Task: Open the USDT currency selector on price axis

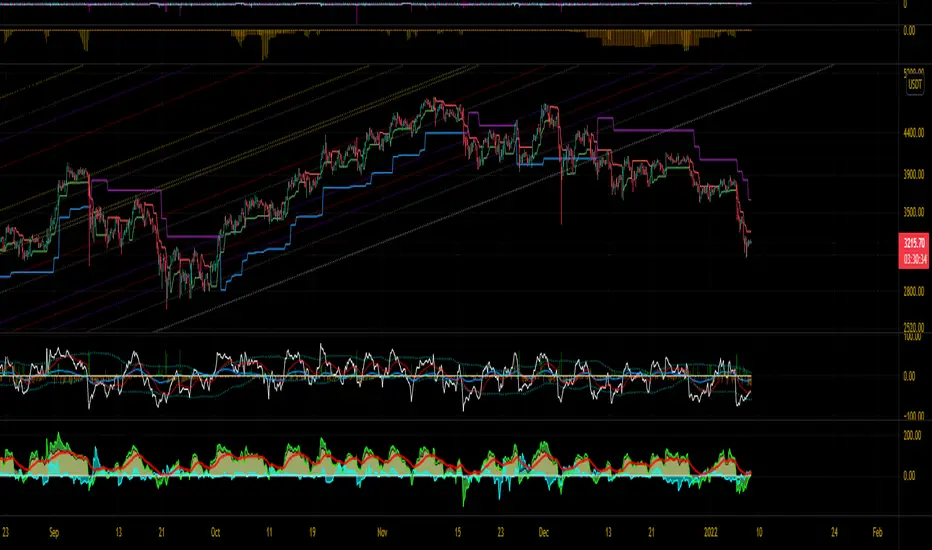Action: coord(914,84)
